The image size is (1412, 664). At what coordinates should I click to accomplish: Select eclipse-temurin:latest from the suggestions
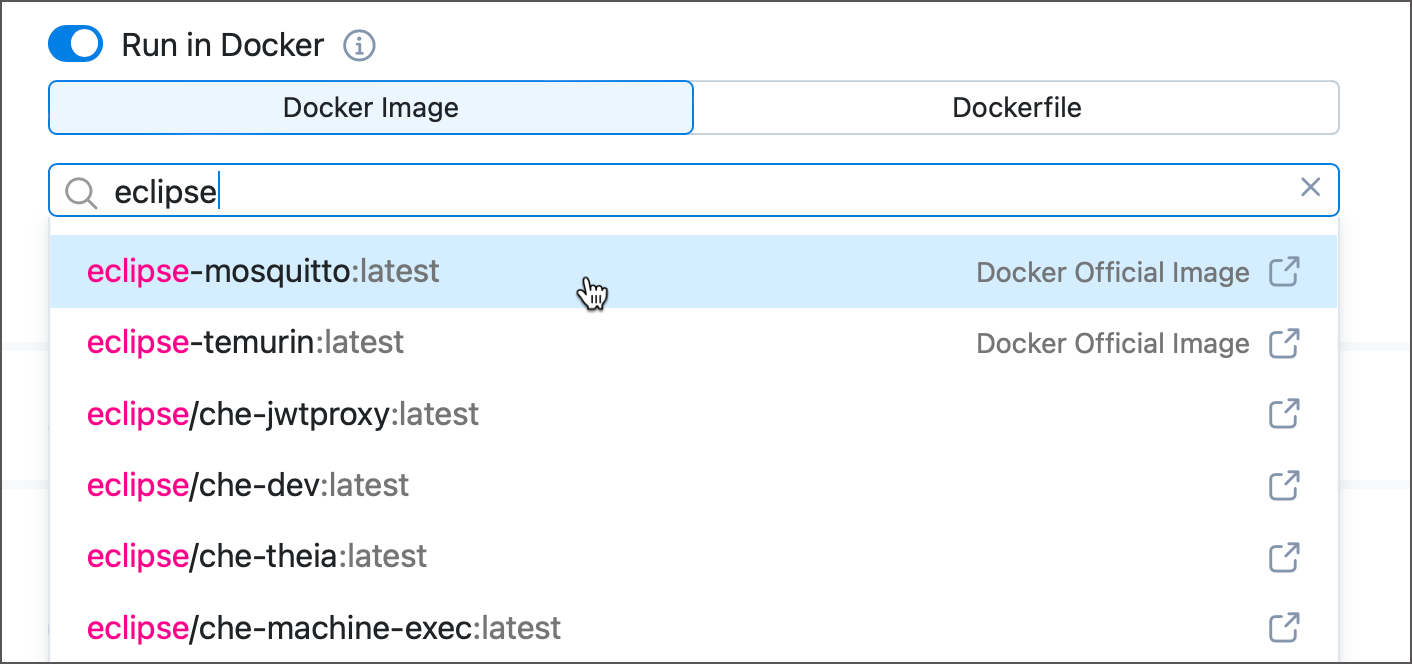pyautogui.click(x=245, y=343)
